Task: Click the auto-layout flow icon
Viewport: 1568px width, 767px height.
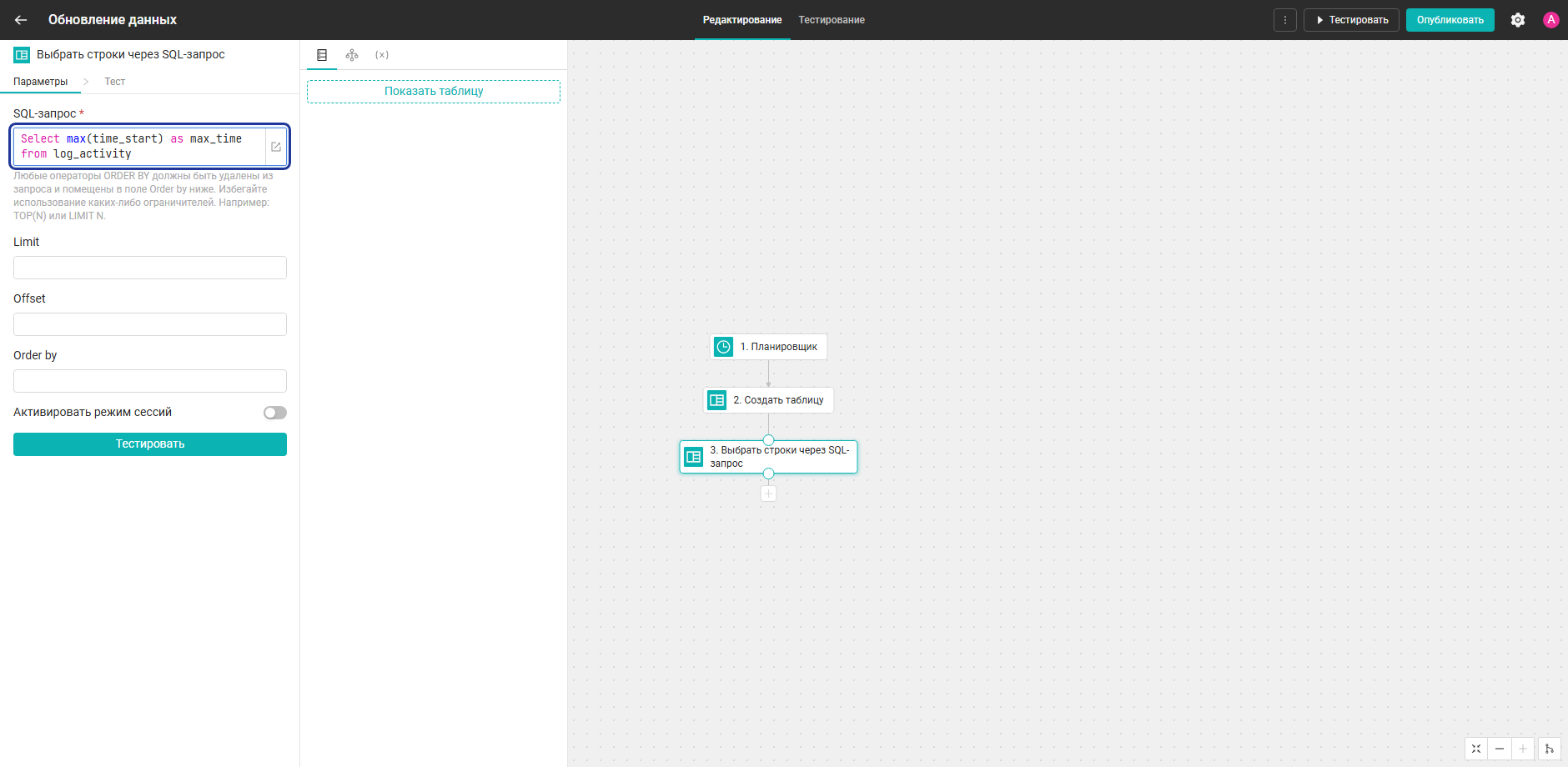Action: [x=1550, y=749]
